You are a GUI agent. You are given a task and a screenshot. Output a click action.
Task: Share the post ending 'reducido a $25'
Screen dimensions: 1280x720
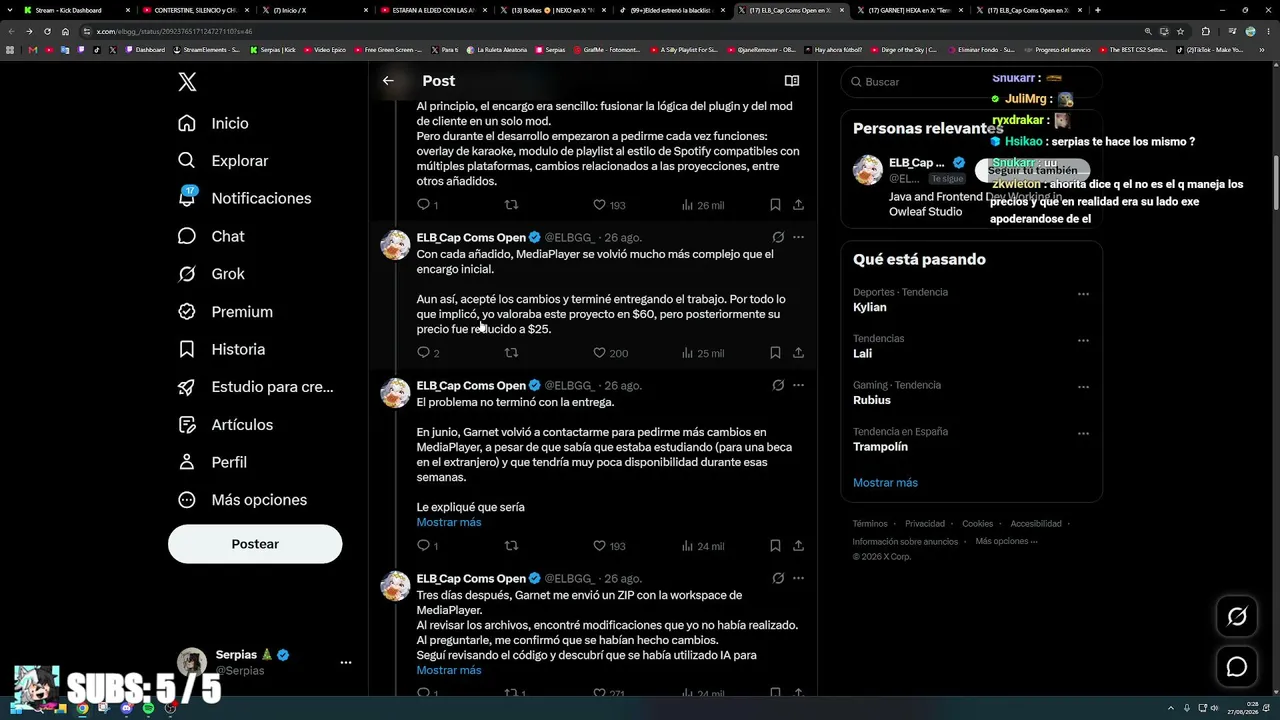[798, 353]
